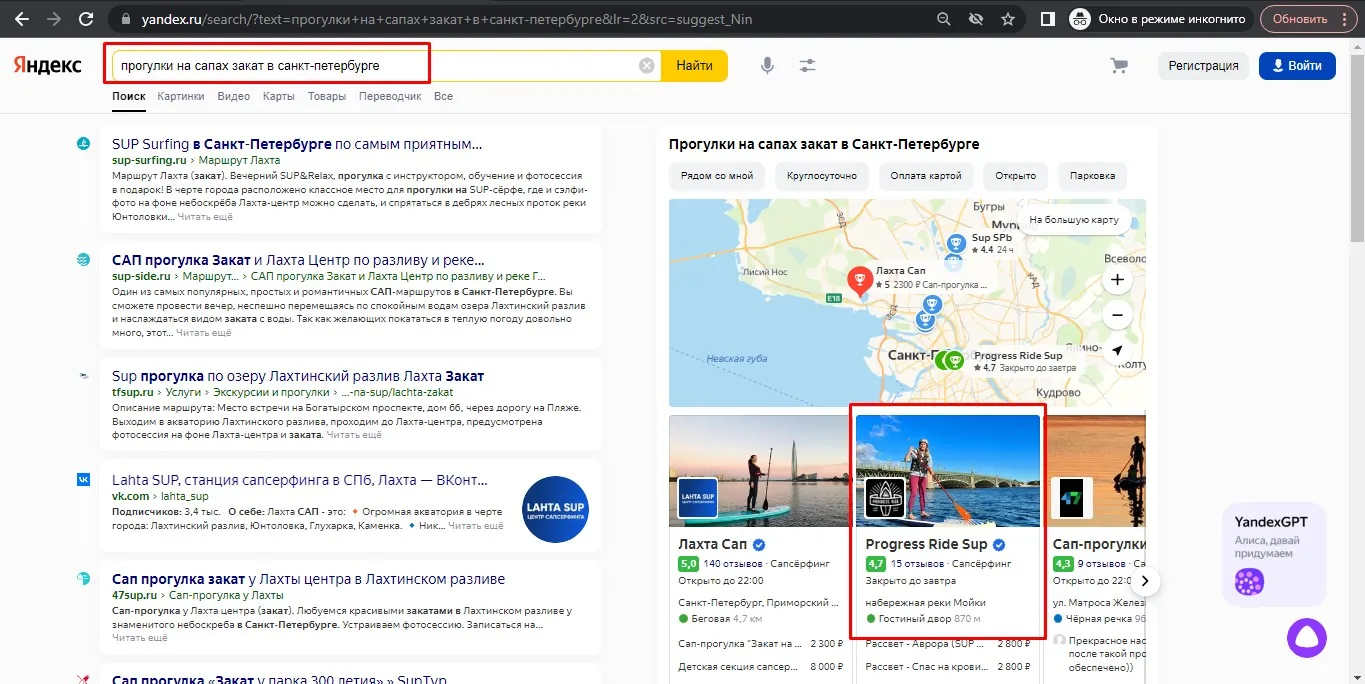Expand Читать ещё in SUP Surfing snippet
1365x684 pixels.
point(205,216)
